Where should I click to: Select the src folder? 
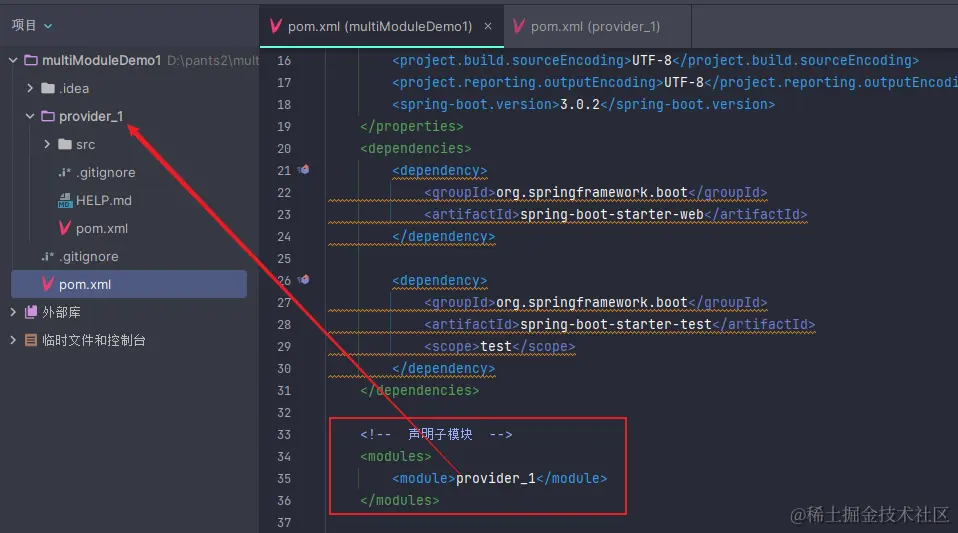pos(86,145)
